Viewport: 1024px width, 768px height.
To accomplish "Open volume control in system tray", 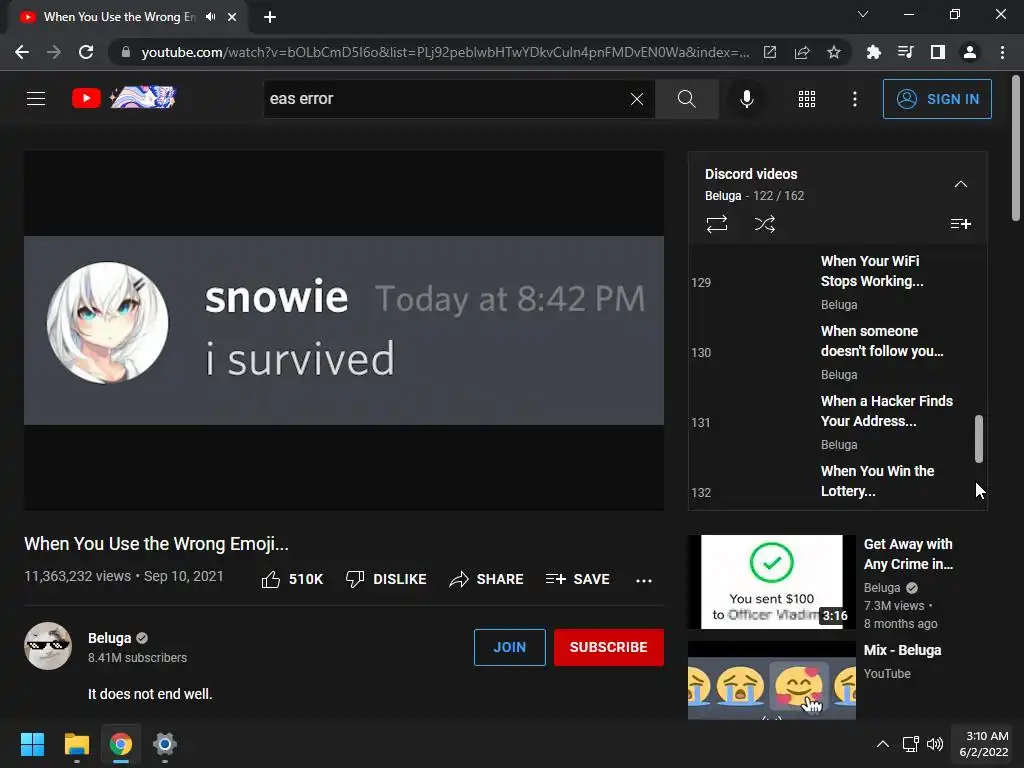I will [935, 744].
